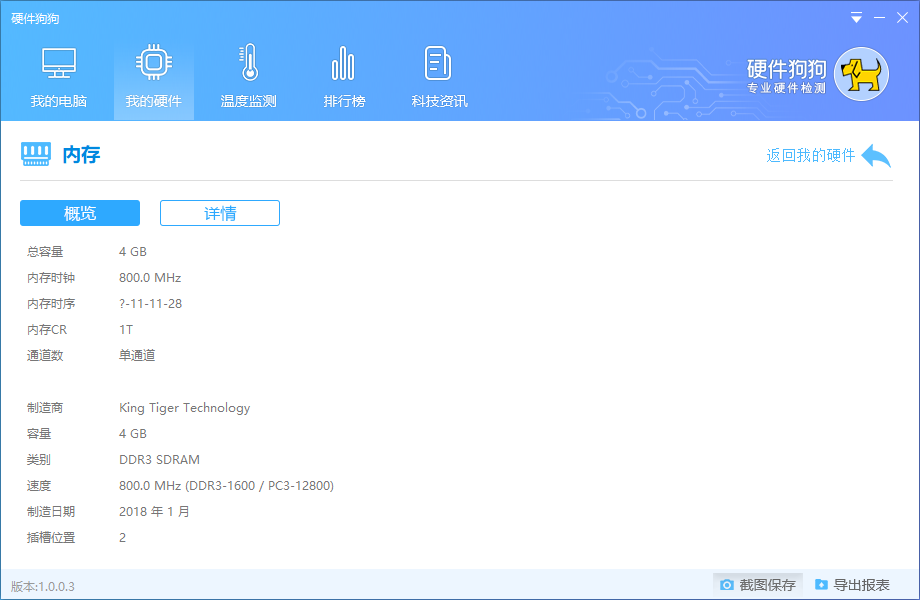Click the 截图保存 button
920x600 pixels.
click(757, 585)
